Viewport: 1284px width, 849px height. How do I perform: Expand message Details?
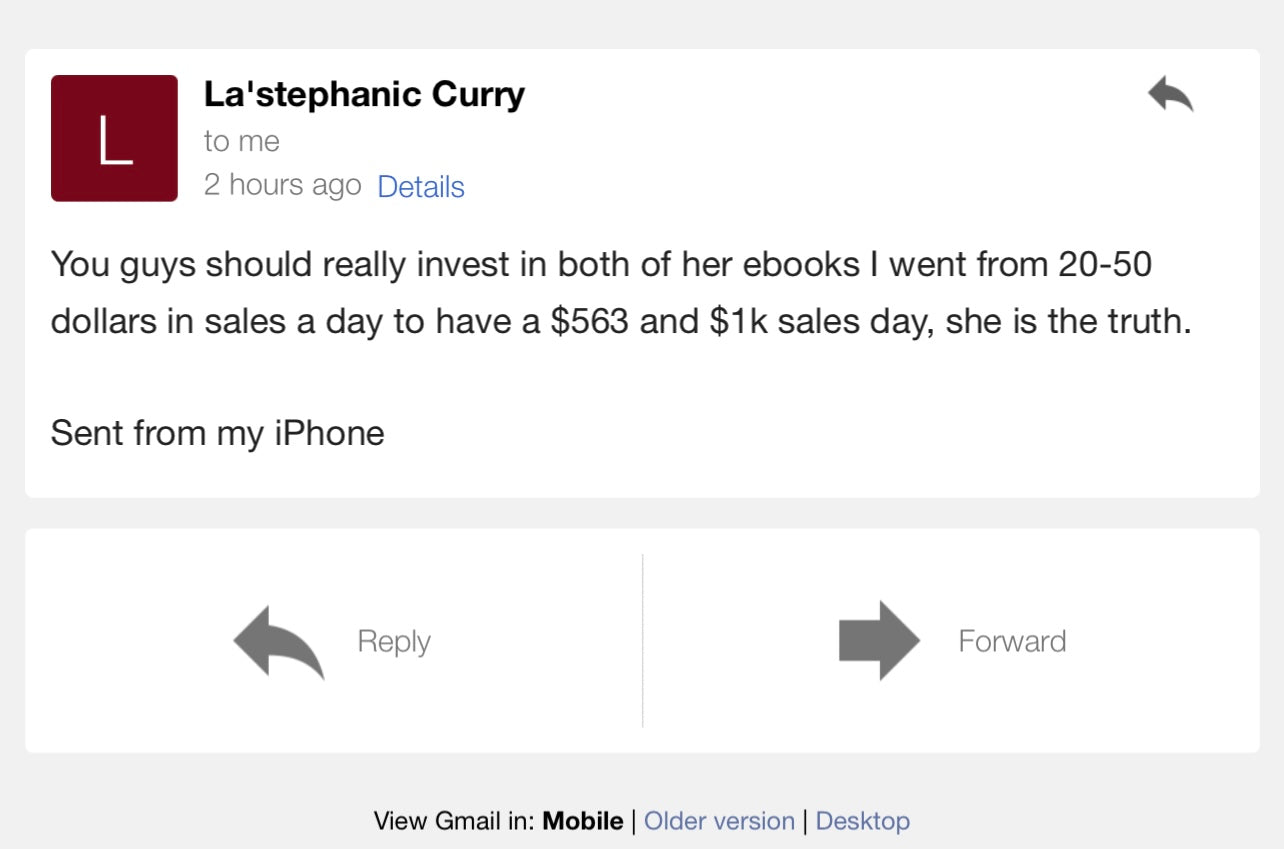click(421, 187)
